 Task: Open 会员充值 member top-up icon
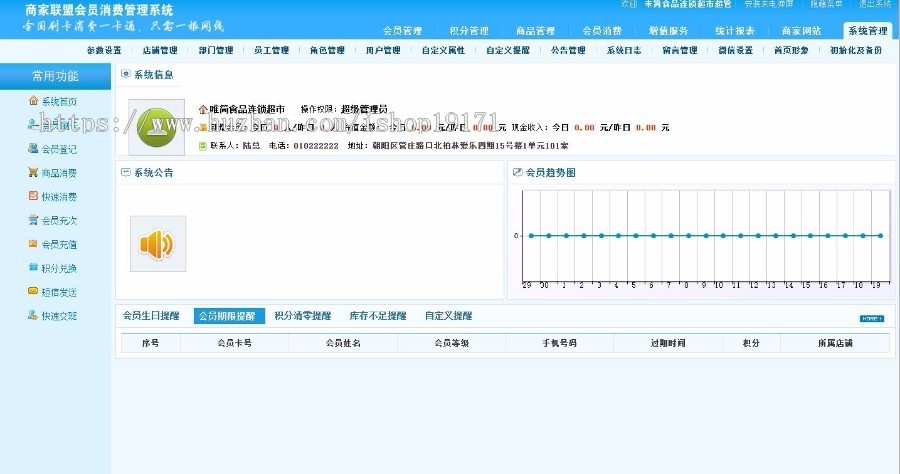pos(33,243)
